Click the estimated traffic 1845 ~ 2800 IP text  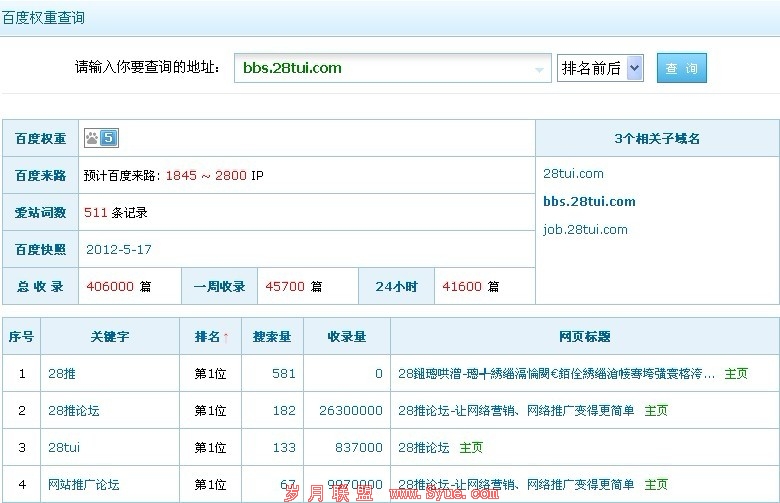pos(214,176)
